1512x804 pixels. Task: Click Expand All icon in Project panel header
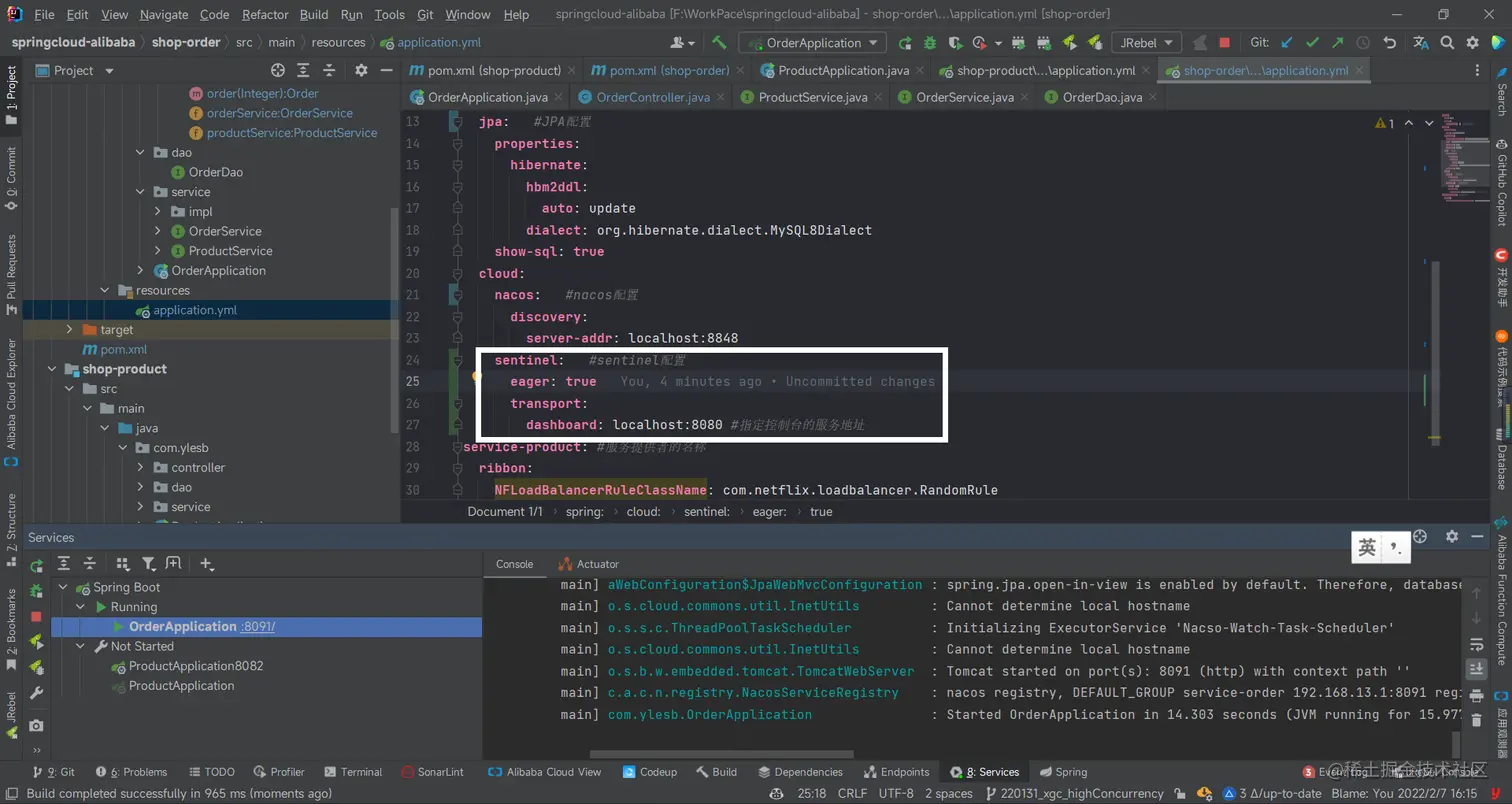304,71
